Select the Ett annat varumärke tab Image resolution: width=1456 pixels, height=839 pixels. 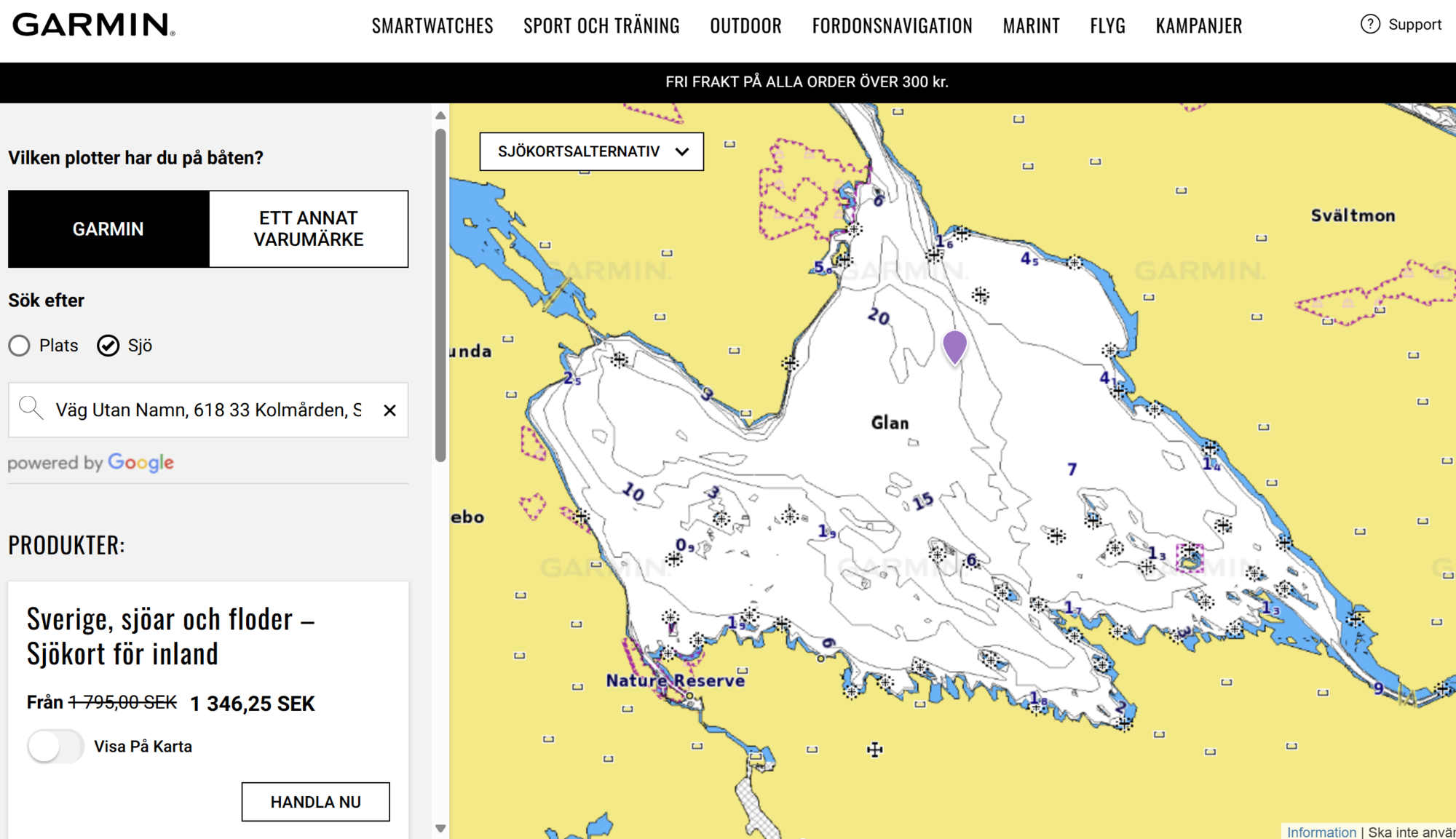[x=309, y=229]
